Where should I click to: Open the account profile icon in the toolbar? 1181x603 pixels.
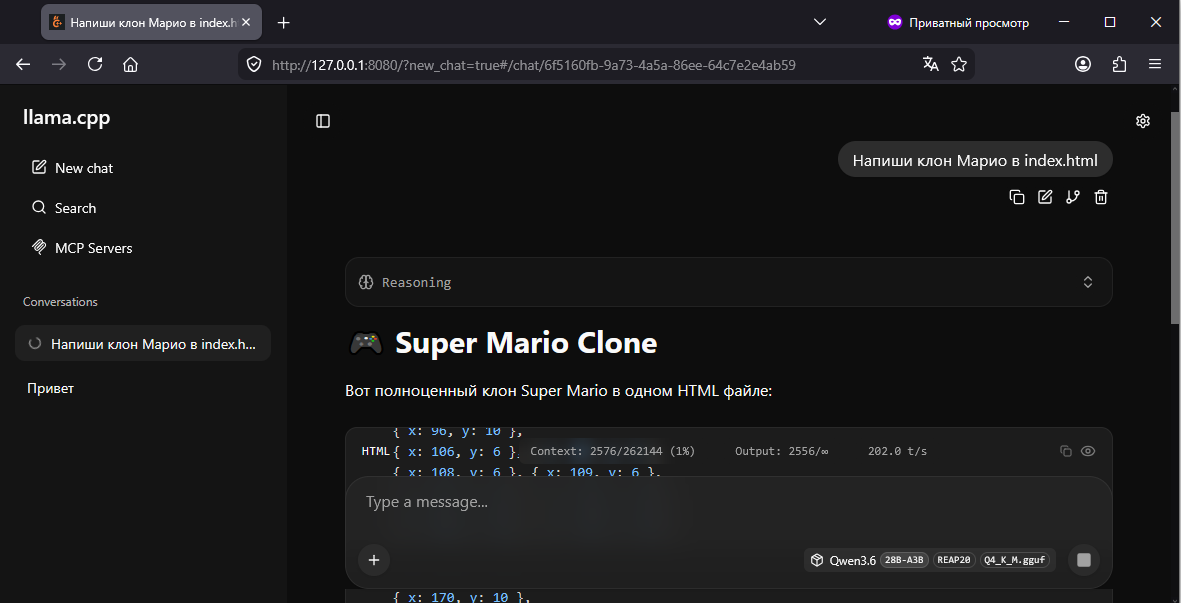tap(1083, 65)
